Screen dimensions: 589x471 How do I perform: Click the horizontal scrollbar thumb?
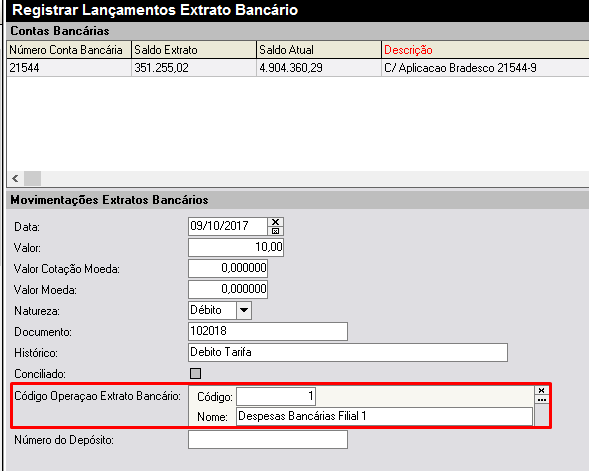(x=33, y=178)
